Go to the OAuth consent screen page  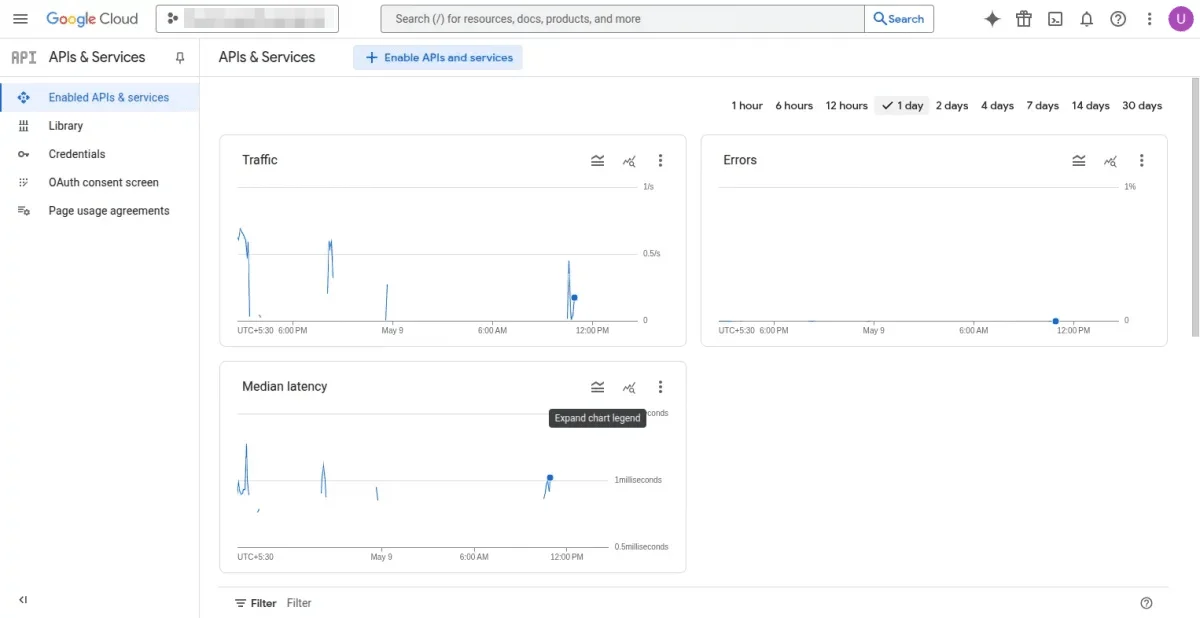[103, 182]
